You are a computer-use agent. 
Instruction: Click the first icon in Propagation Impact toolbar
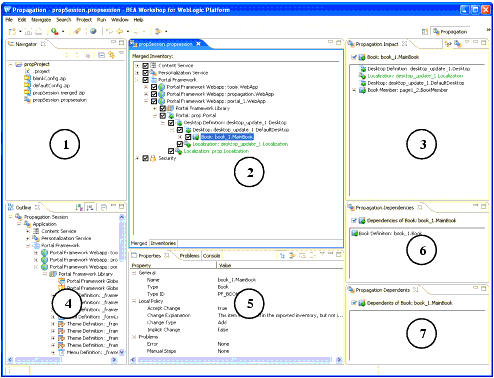coord(448,44)
